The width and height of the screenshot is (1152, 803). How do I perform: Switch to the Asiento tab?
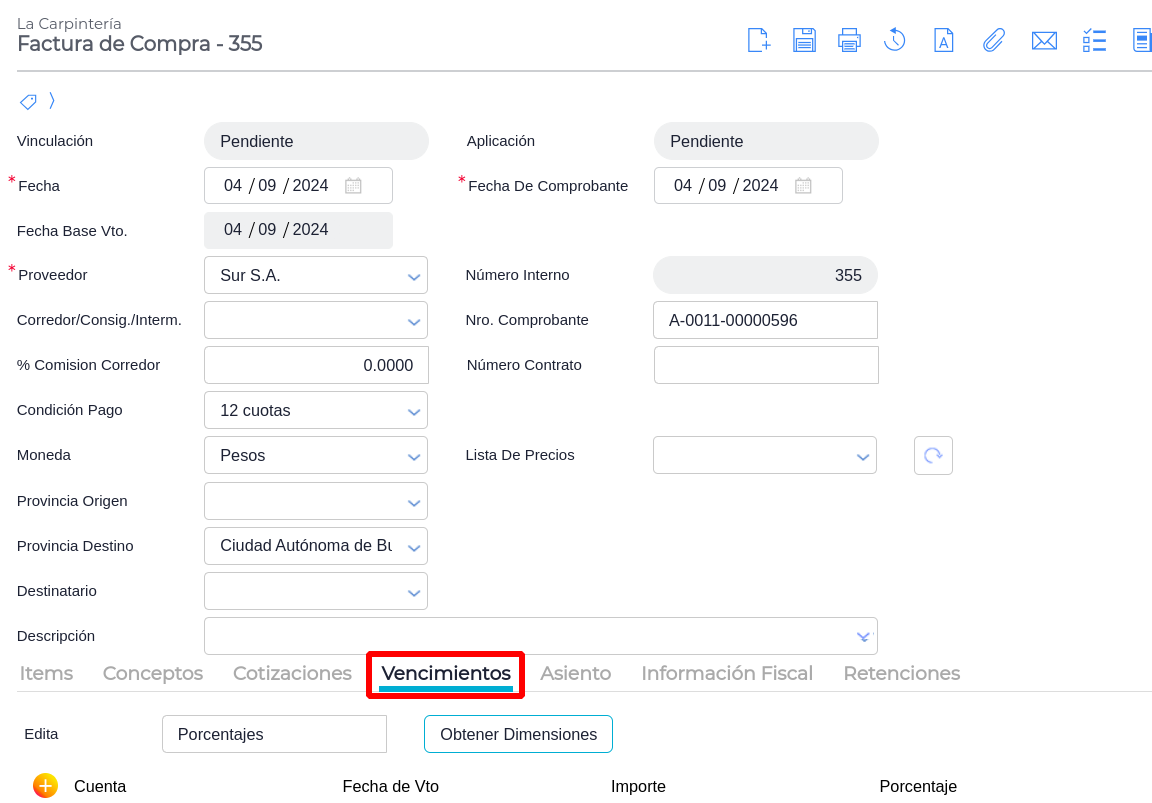point(575,673)
